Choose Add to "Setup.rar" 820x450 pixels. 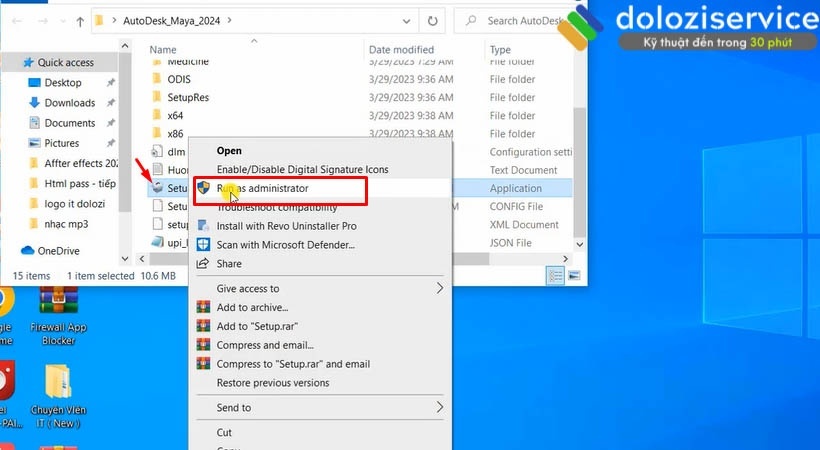tap(257, 327)
